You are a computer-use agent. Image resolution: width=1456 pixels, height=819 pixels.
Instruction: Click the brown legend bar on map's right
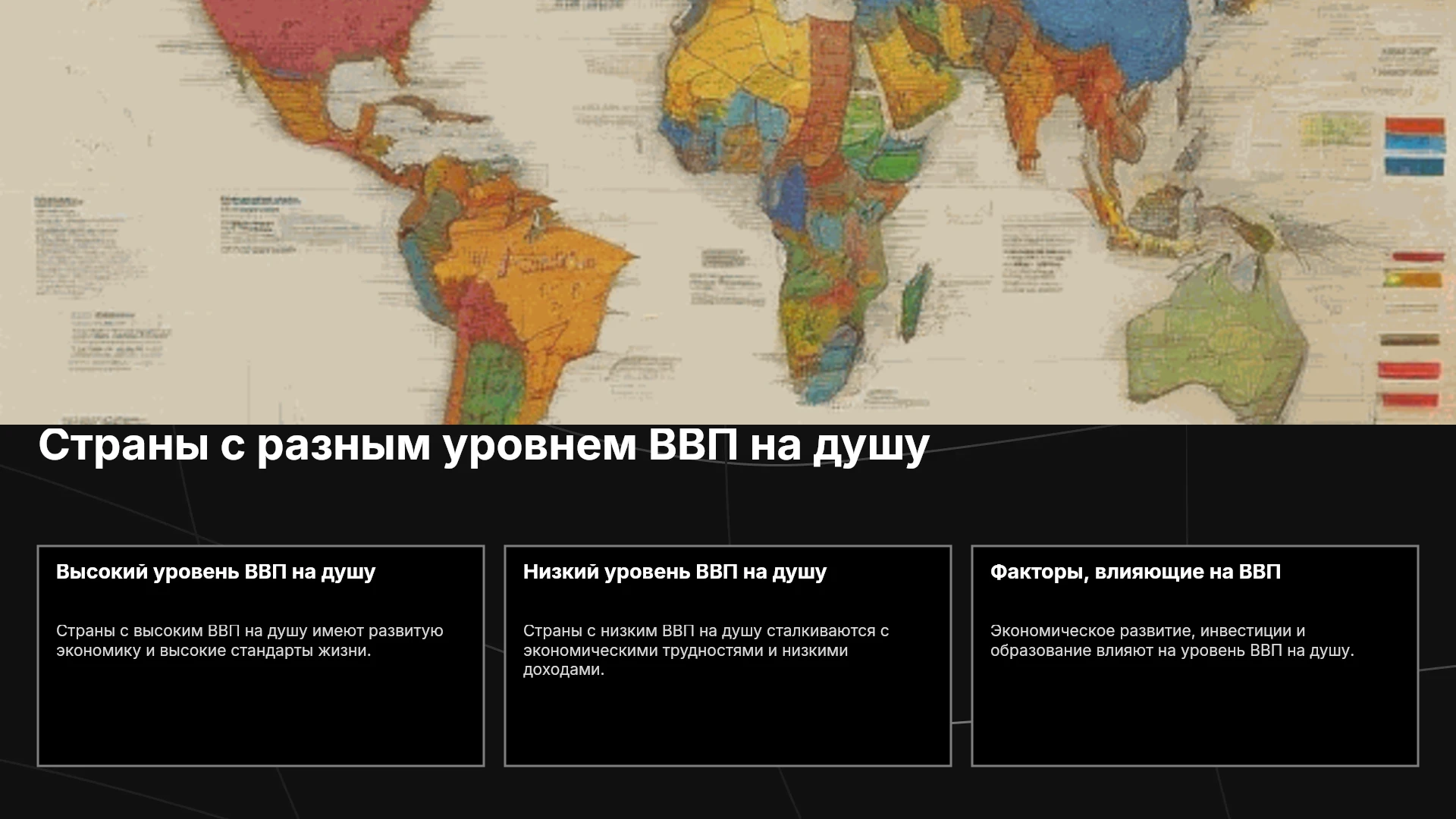tap(1410, 340)
